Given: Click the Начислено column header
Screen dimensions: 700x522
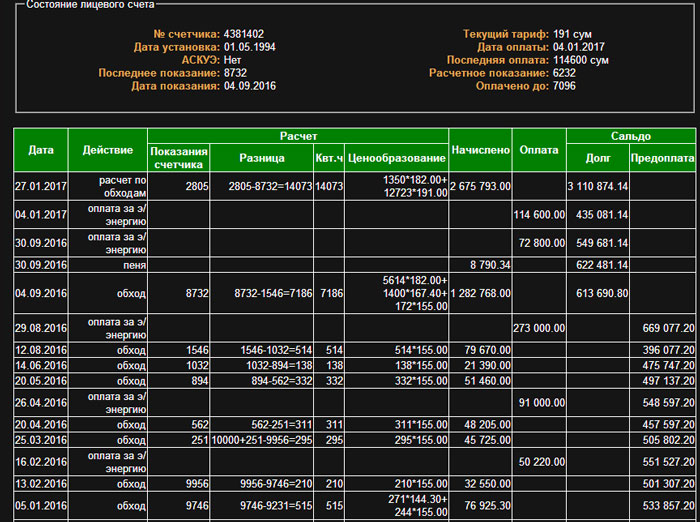Looking at the screenshot, I should (481, 150).
